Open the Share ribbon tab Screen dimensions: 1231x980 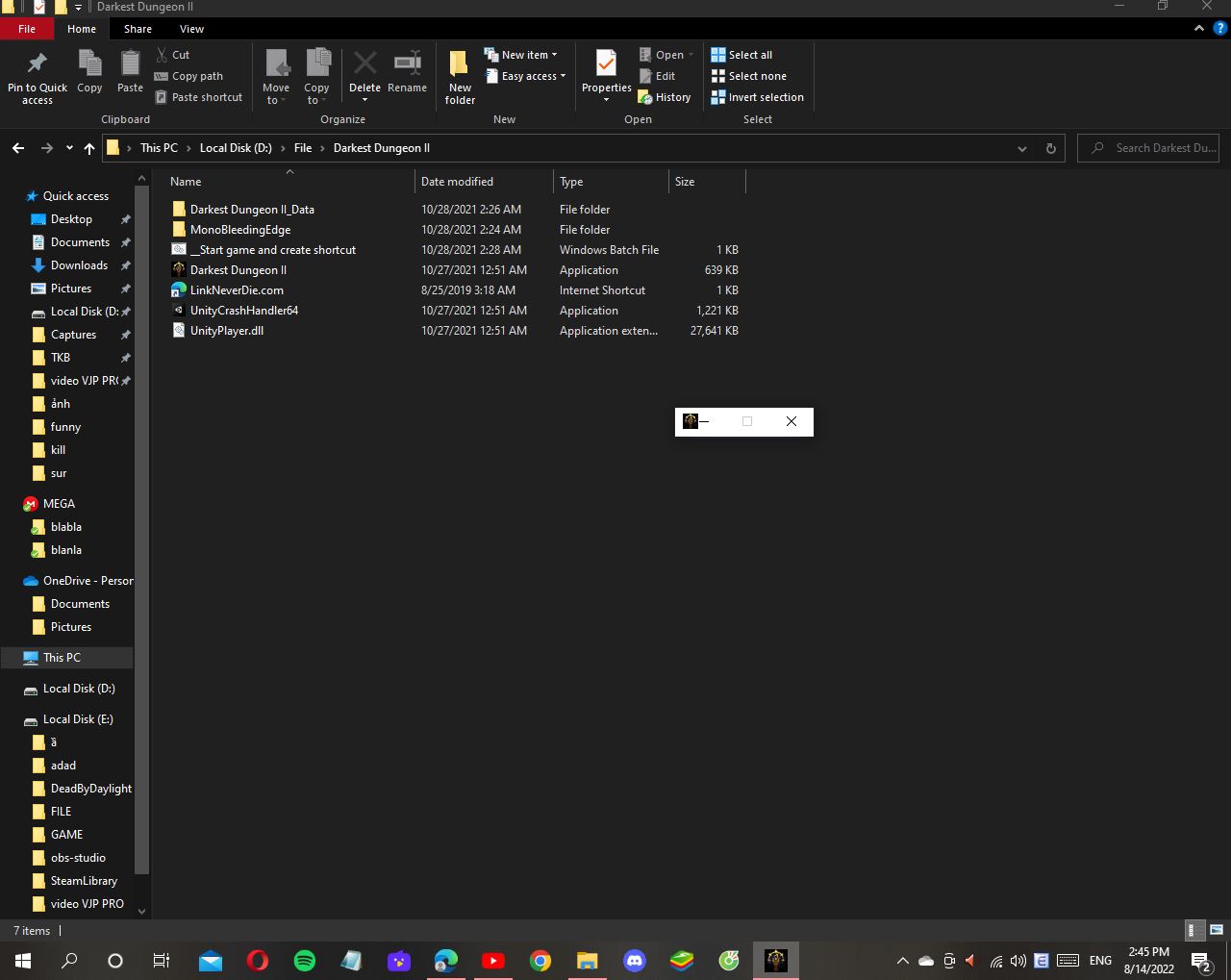pyautogui.click(x=138, y=29)
